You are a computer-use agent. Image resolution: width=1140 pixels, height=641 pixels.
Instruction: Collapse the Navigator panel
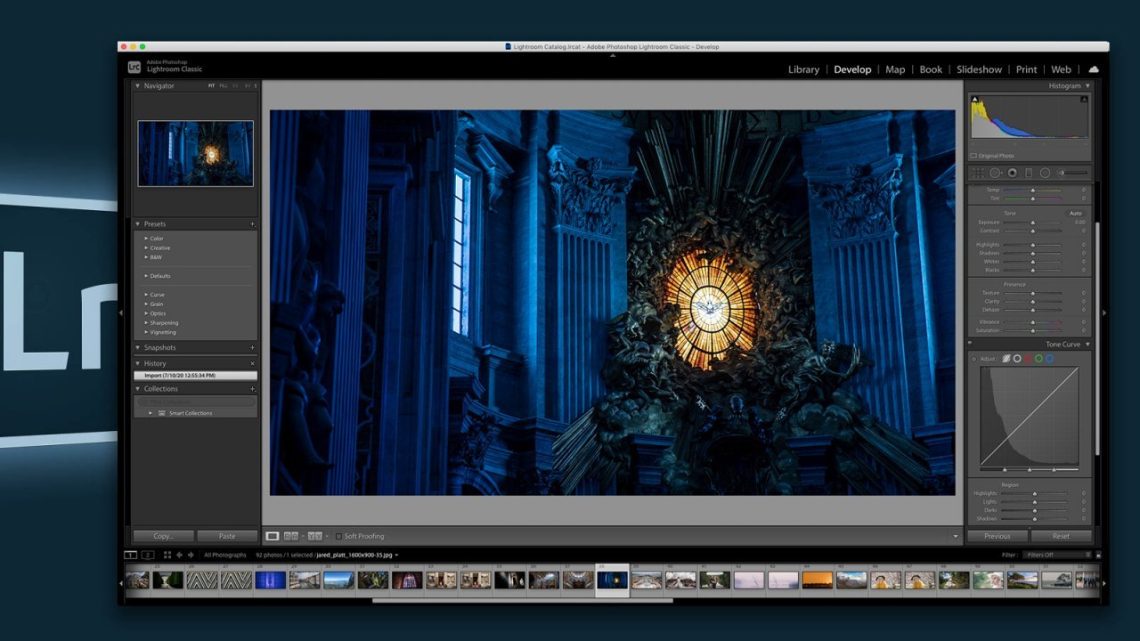138,86
